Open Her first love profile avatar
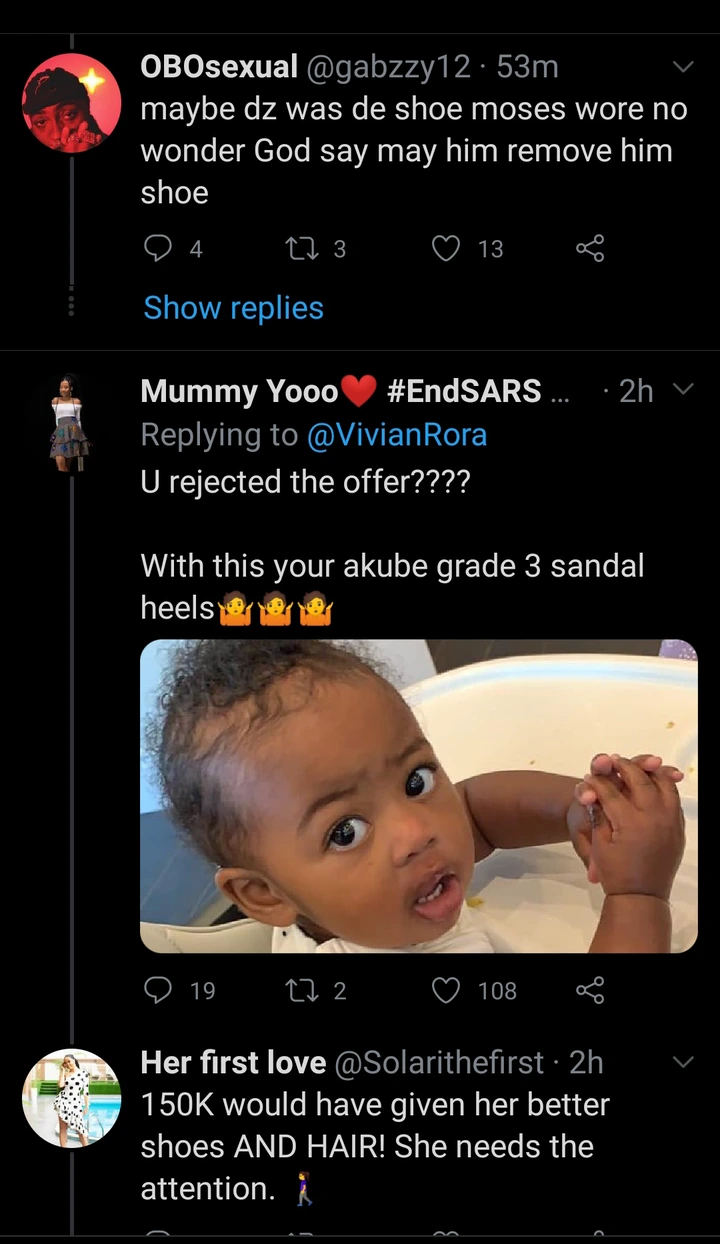Screen dimensions: 720x1244 tap(71, 1097)
